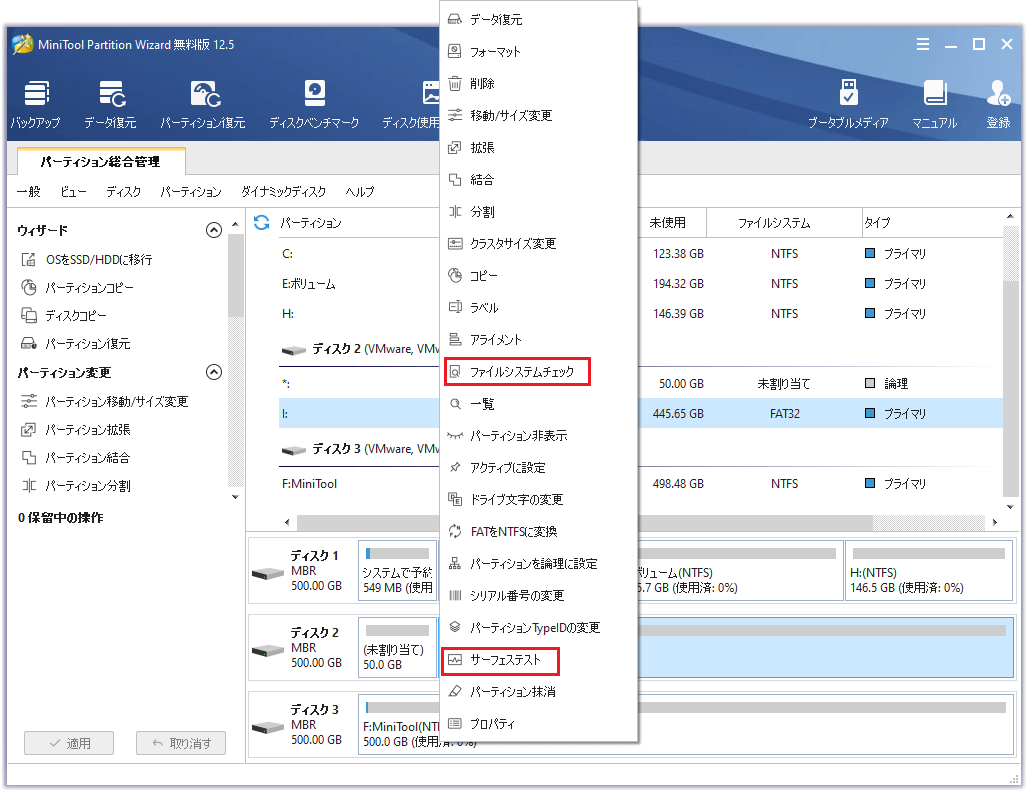1032x798 pixels.
Task: Launch データ復元 from the top toolbar
Action: (x=111, y=104)
